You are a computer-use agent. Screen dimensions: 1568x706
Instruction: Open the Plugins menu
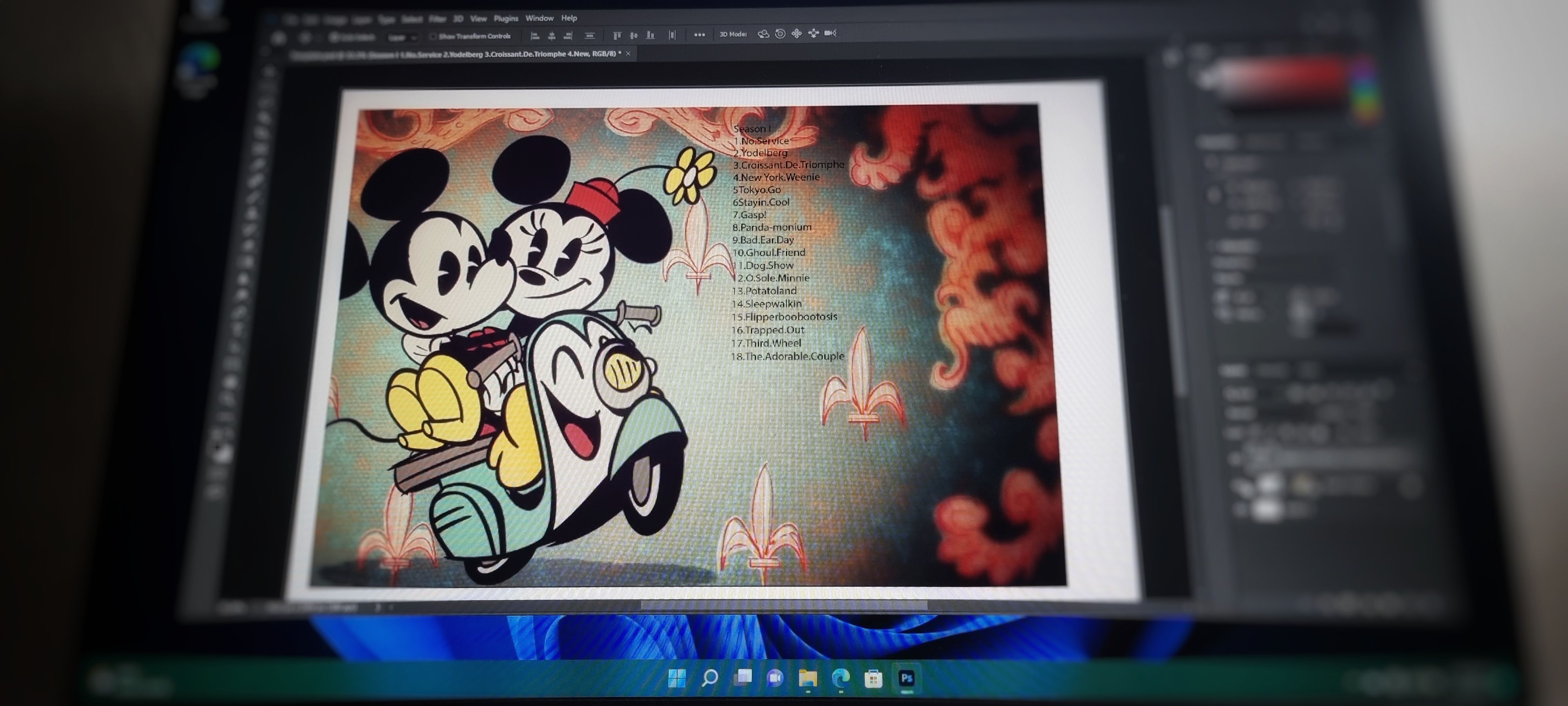506,18
